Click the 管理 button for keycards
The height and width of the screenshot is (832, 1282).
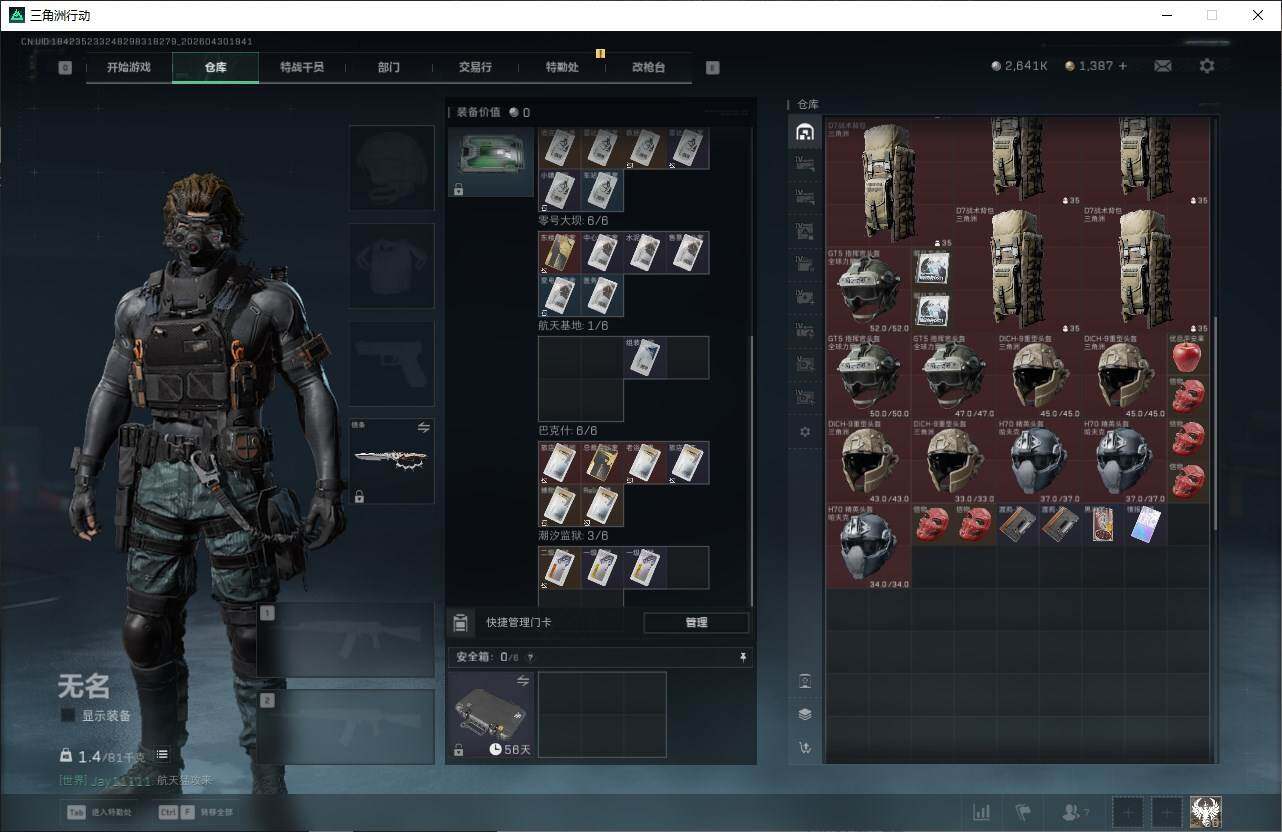696,623
